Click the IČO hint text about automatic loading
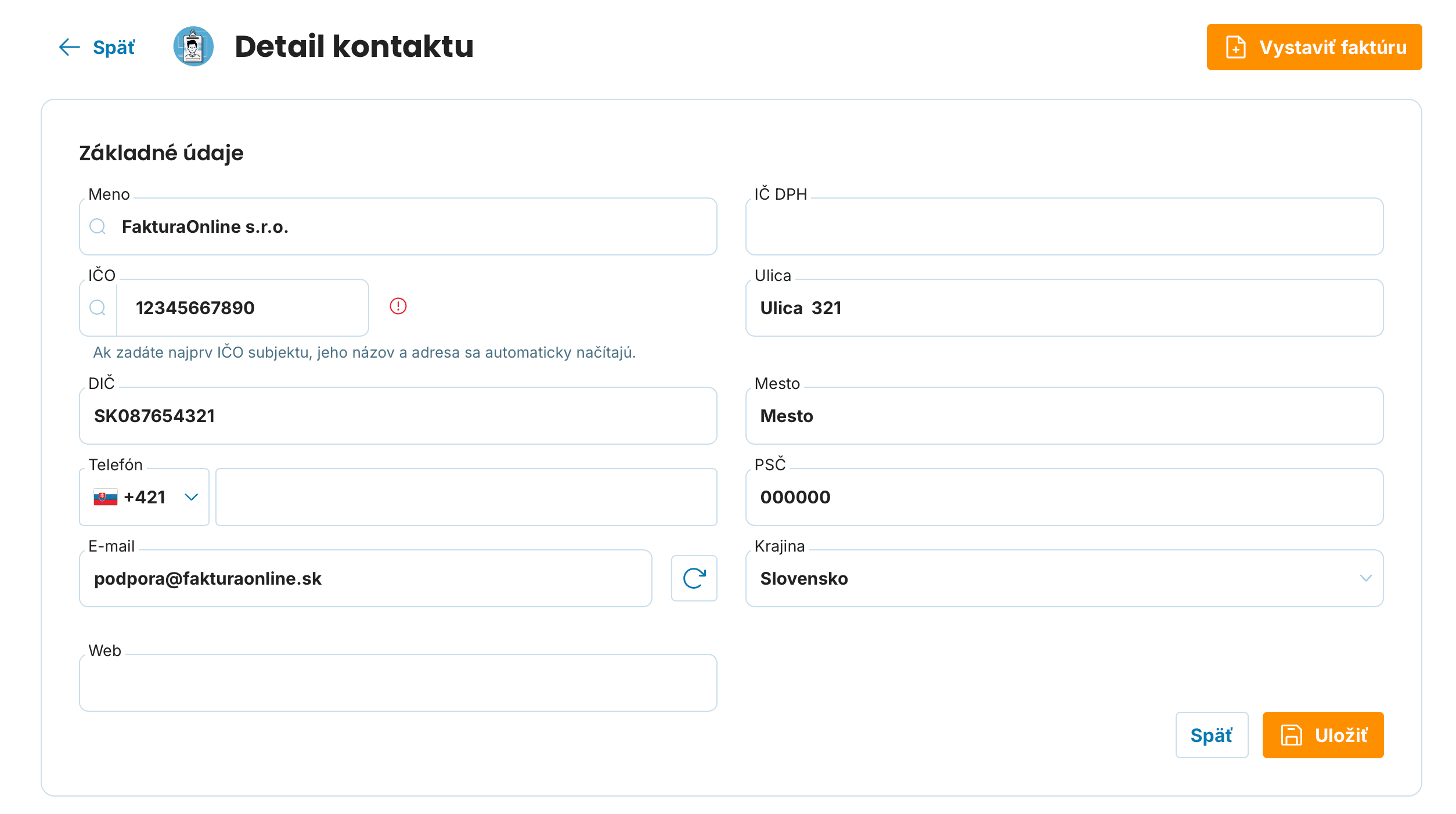The width and height of the screenshot is (1456, 814). click(x=365, y=352)
